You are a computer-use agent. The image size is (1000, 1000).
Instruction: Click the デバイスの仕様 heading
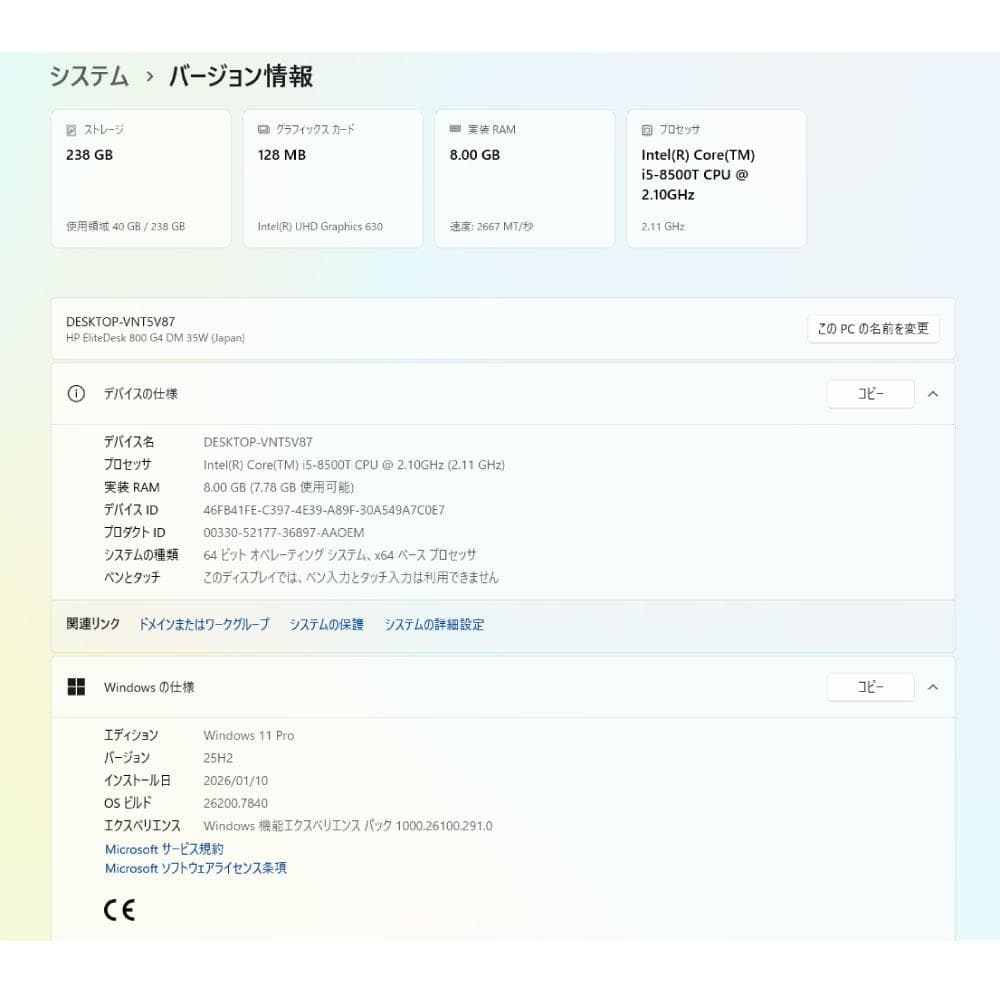point(141,394)
